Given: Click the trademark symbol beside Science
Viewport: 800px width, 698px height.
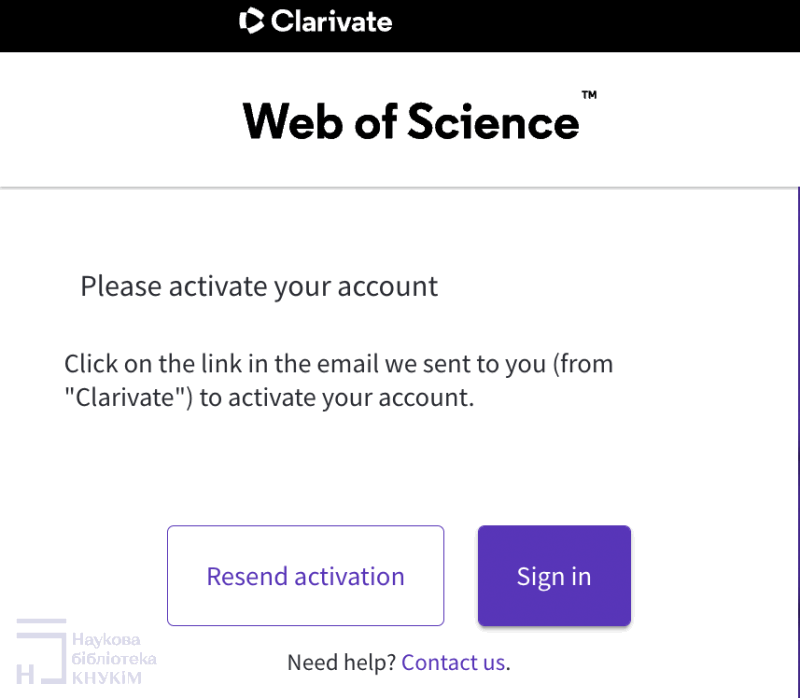Looking at the screenshot, I should tap(589, 96).
